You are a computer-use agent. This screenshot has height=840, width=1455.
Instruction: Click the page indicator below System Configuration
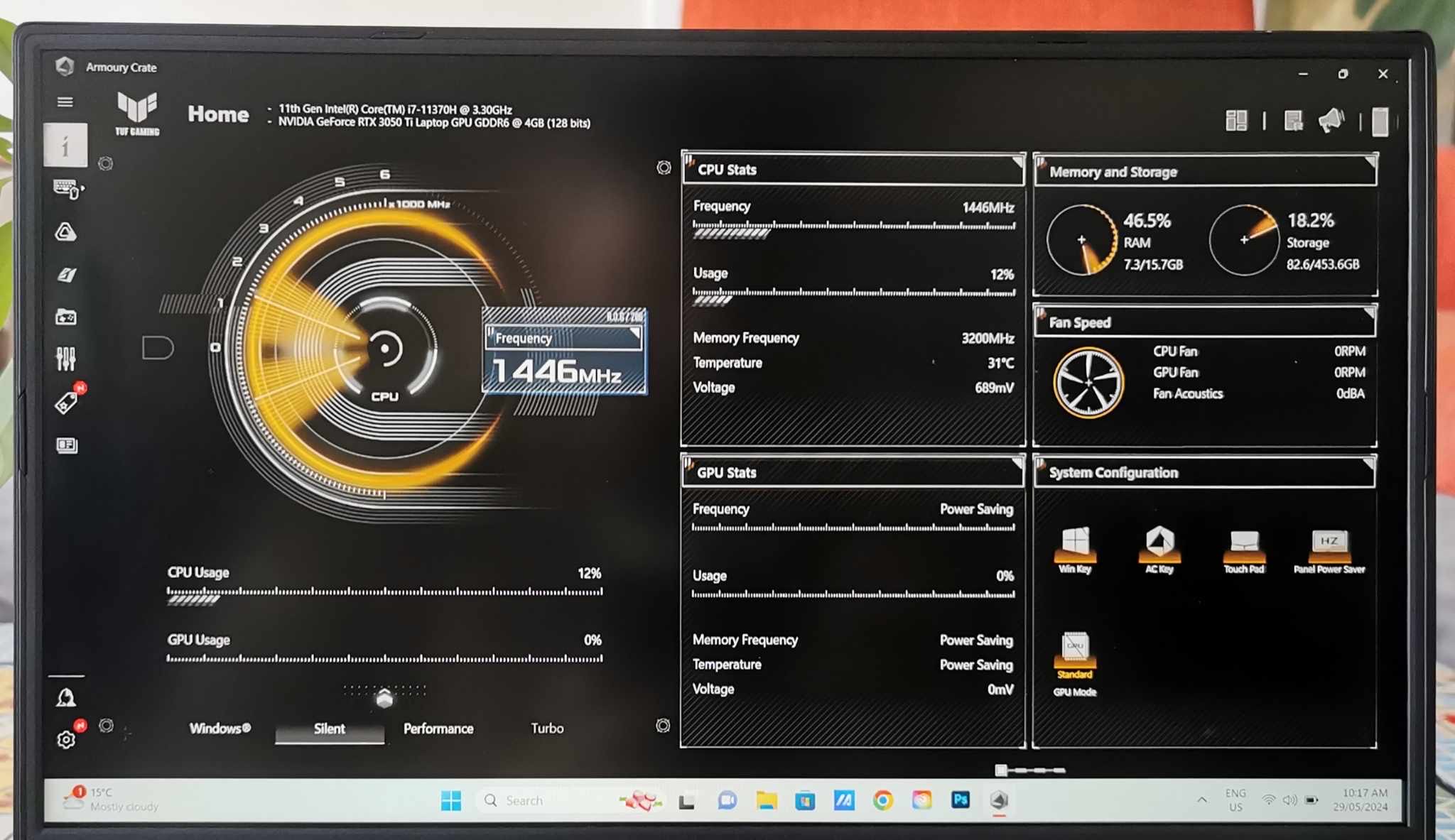point(1030,770)
